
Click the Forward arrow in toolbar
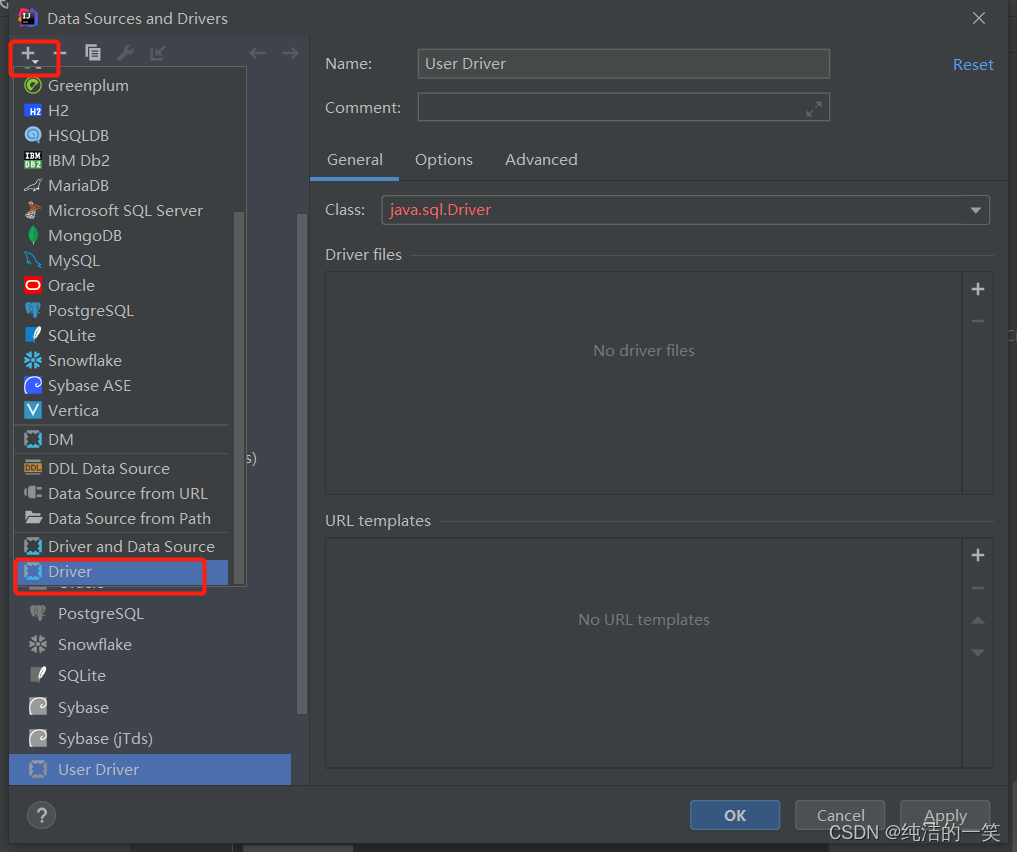[290, 53]
